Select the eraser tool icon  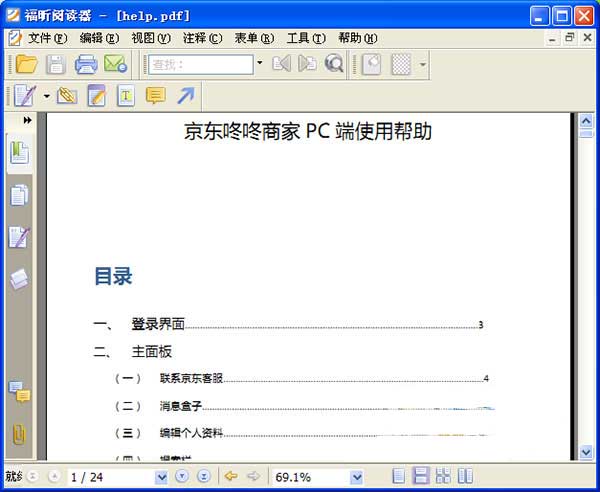(67, 95)
